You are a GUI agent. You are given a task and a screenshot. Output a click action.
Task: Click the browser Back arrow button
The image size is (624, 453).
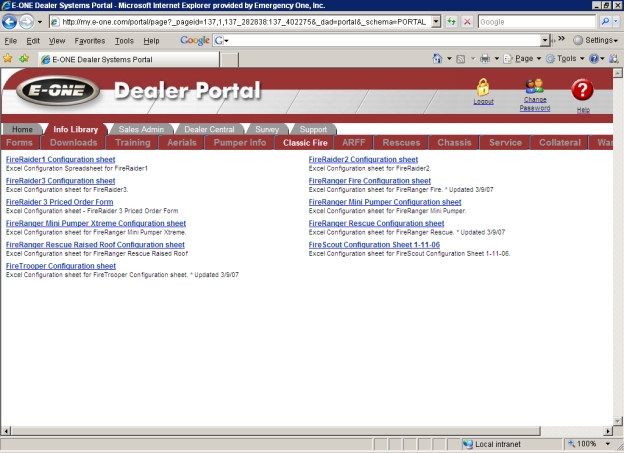coord(10,21)
